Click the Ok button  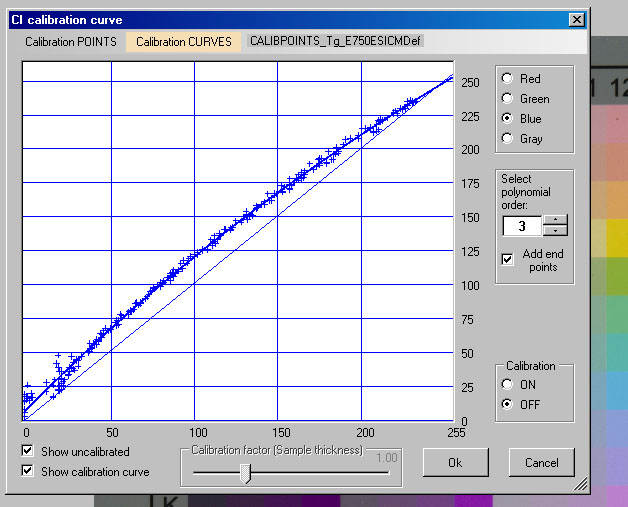point(455,463)
